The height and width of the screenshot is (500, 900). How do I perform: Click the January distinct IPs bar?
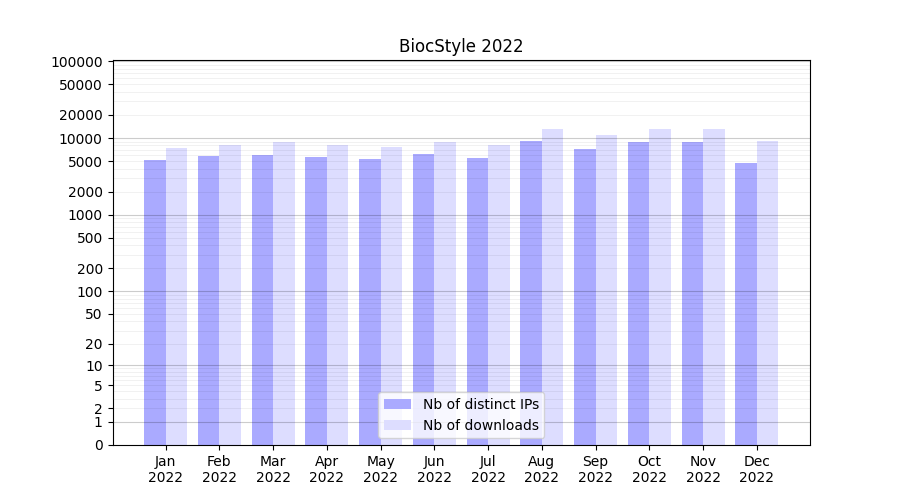coord(155,302)
